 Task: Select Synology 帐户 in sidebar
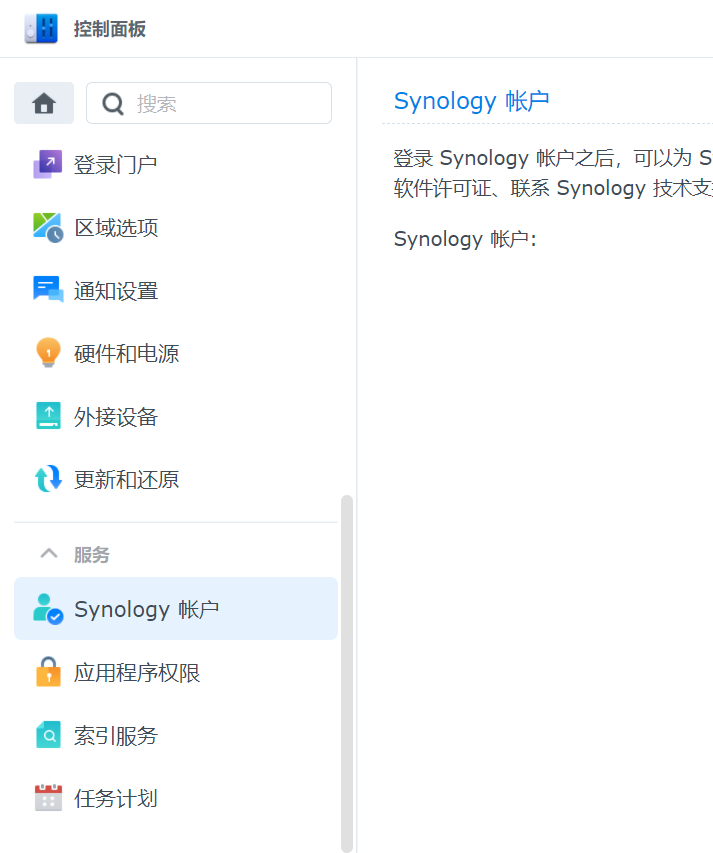[176, 609]
